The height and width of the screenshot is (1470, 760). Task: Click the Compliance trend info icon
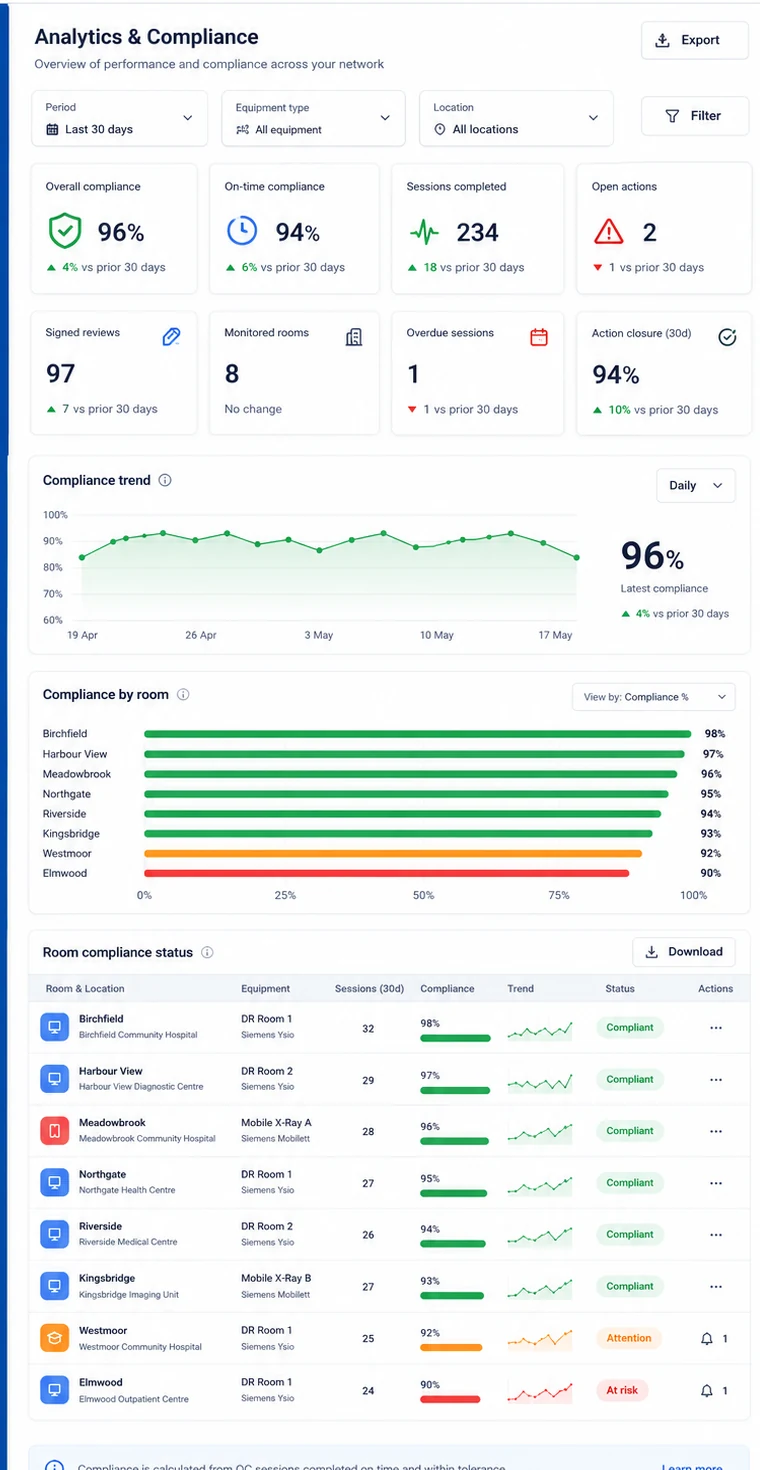click(165, 480)
